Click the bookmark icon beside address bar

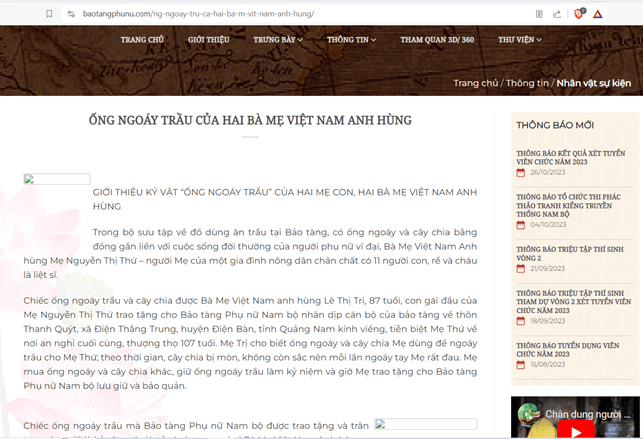point(49,14)
